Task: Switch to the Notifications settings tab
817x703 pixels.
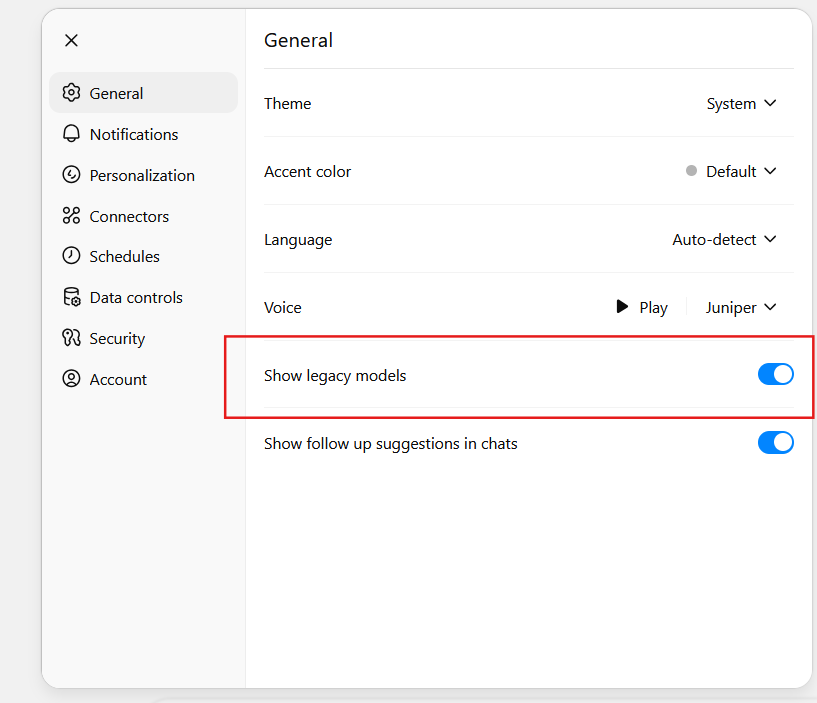Action: pyautogui.click(x=133, y=134)
